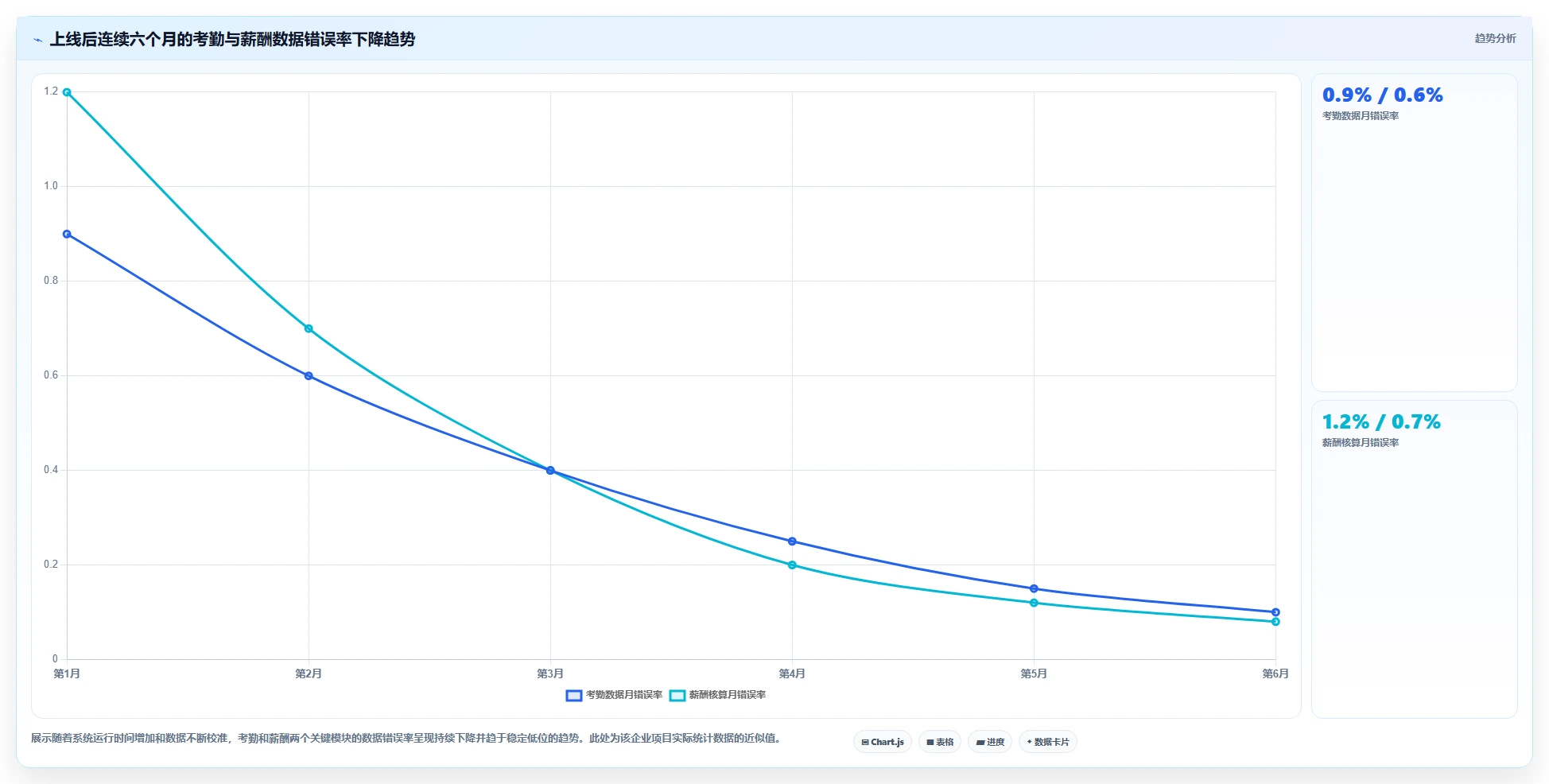
Task: Click the 第2月 payroll point at 0.7
Action: 309,328
